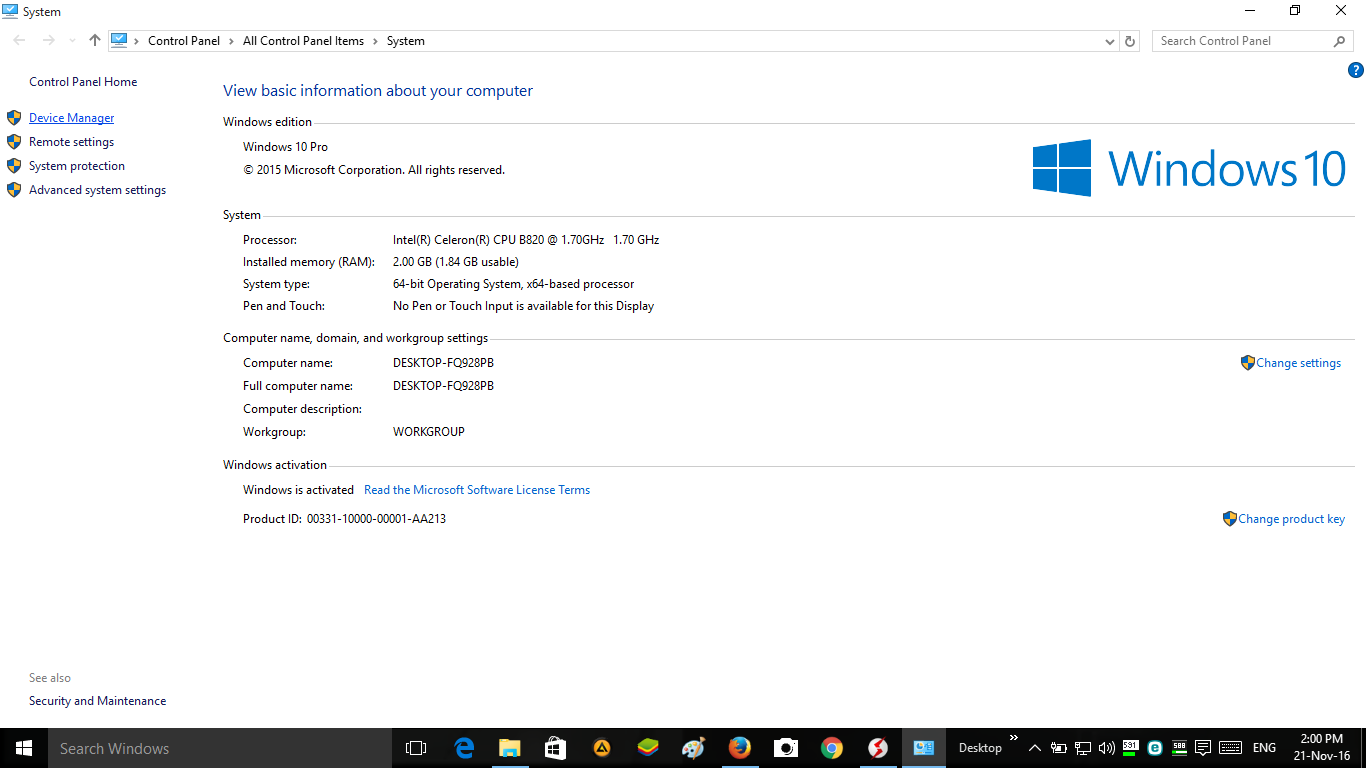Viewport: 1366px width, 768px height.
Task: Click the teal circle tray icon
Action: click(1155, 748)
